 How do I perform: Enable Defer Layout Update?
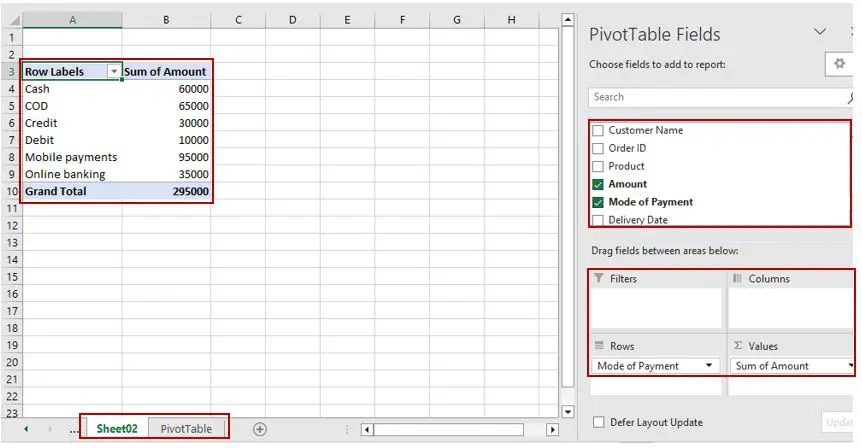(x=599, y=422)
